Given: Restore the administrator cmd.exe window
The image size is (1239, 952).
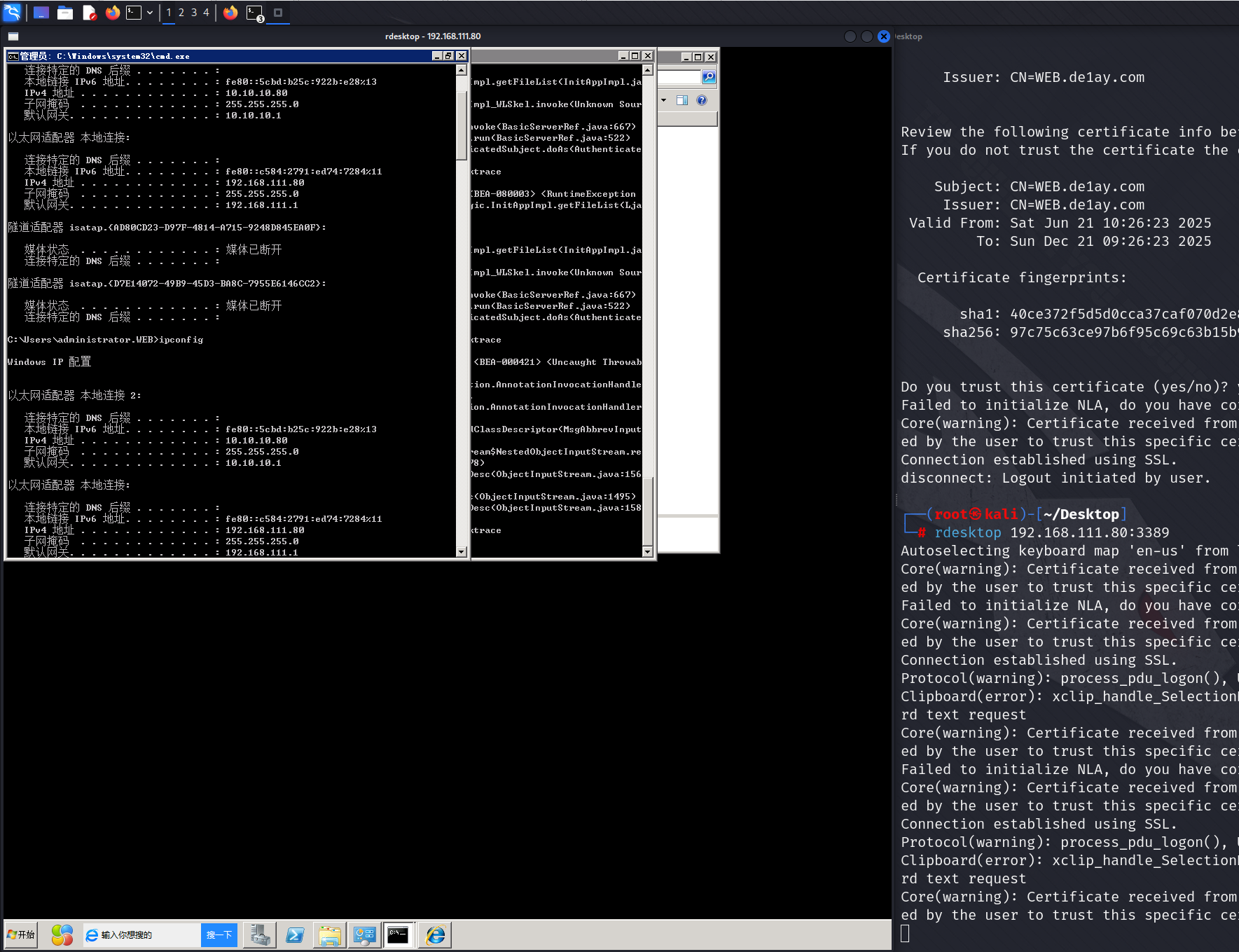Looking at the screenshot, I should [449, 56].
